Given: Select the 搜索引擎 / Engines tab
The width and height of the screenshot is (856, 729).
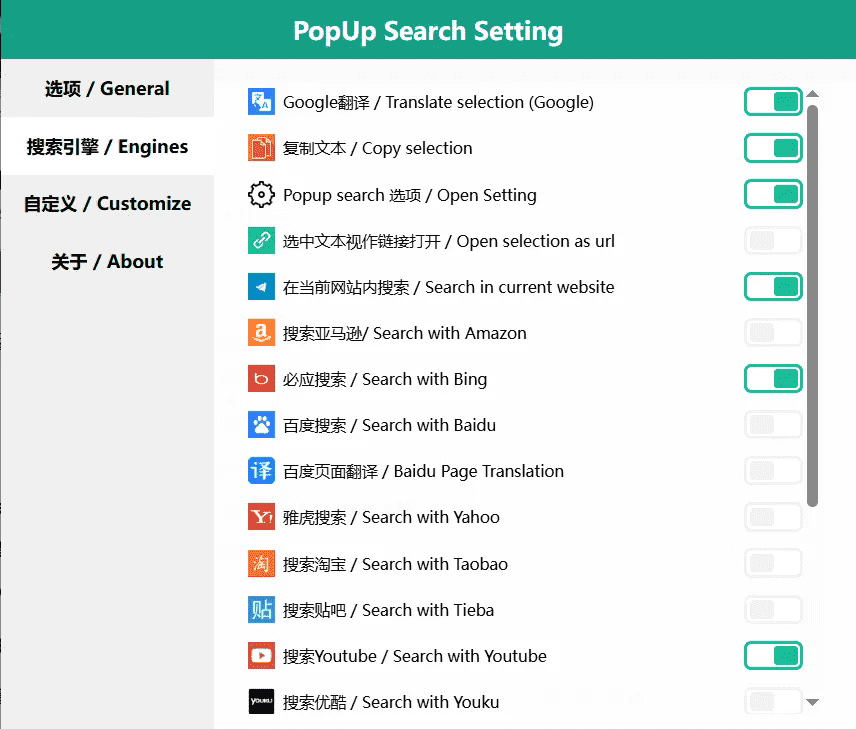Looking at the screenshot, I should (108, 146).
